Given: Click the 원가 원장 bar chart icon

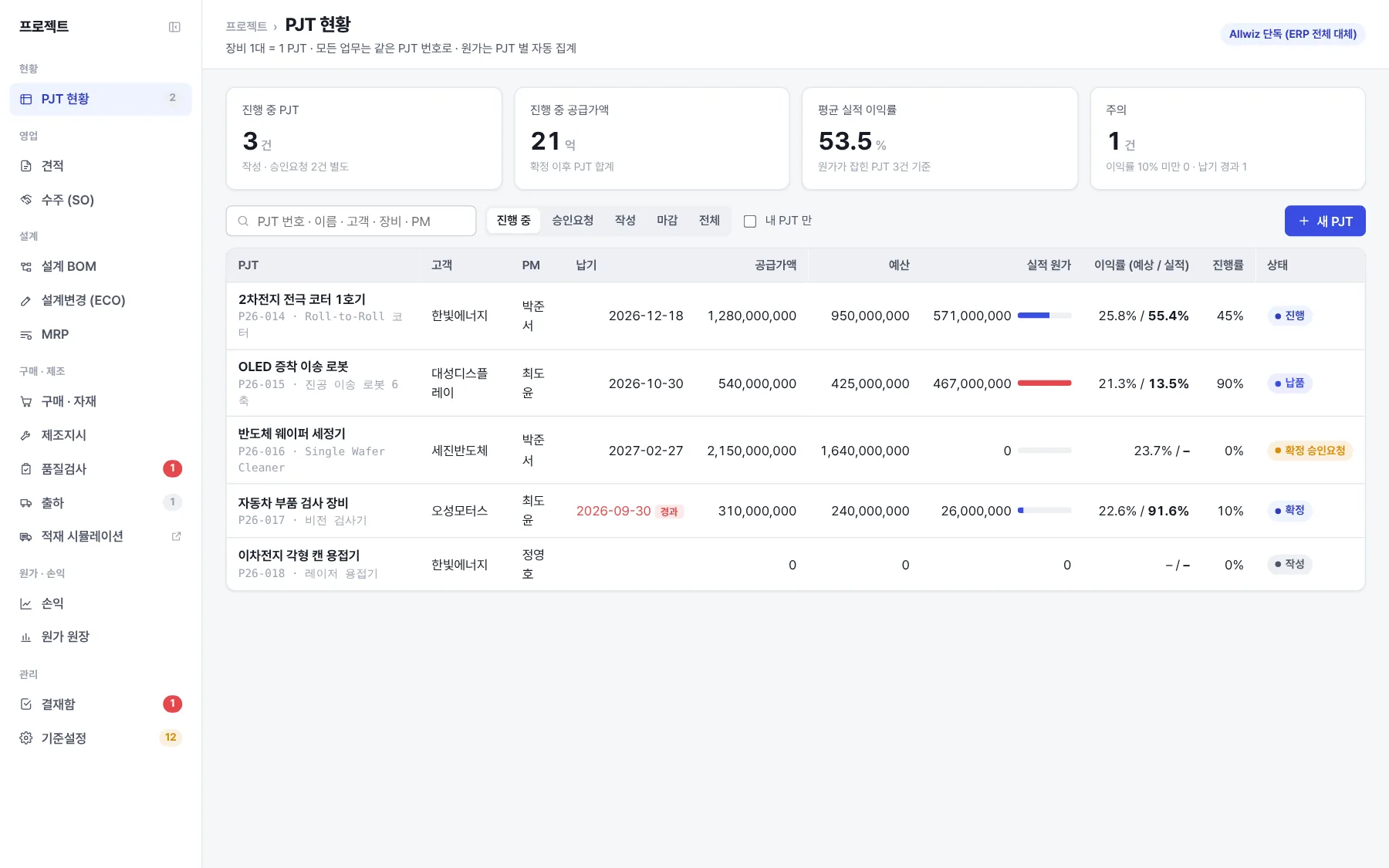Looking at the screenshot, I should tap(25, 637).
